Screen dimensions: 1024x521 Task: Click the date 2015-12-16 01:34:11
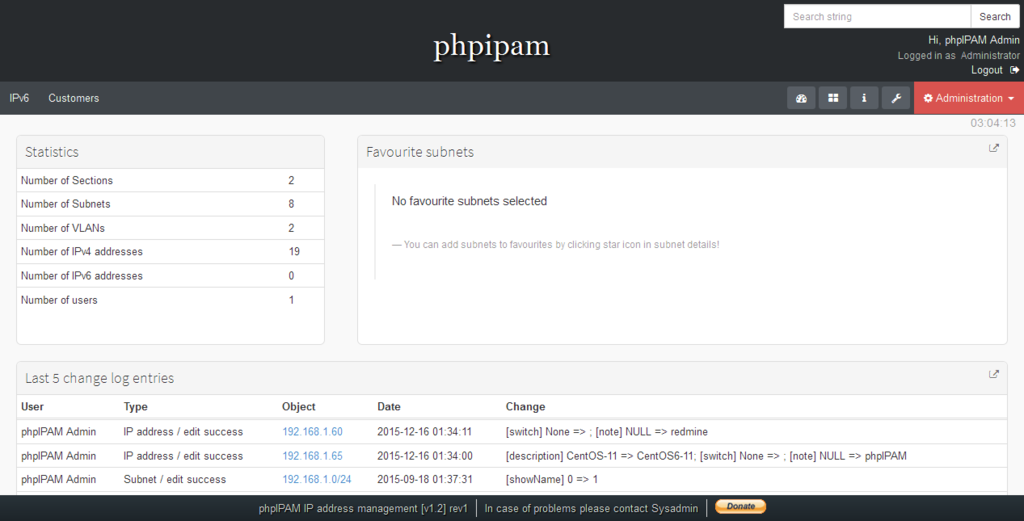click(x=424, y=432)
